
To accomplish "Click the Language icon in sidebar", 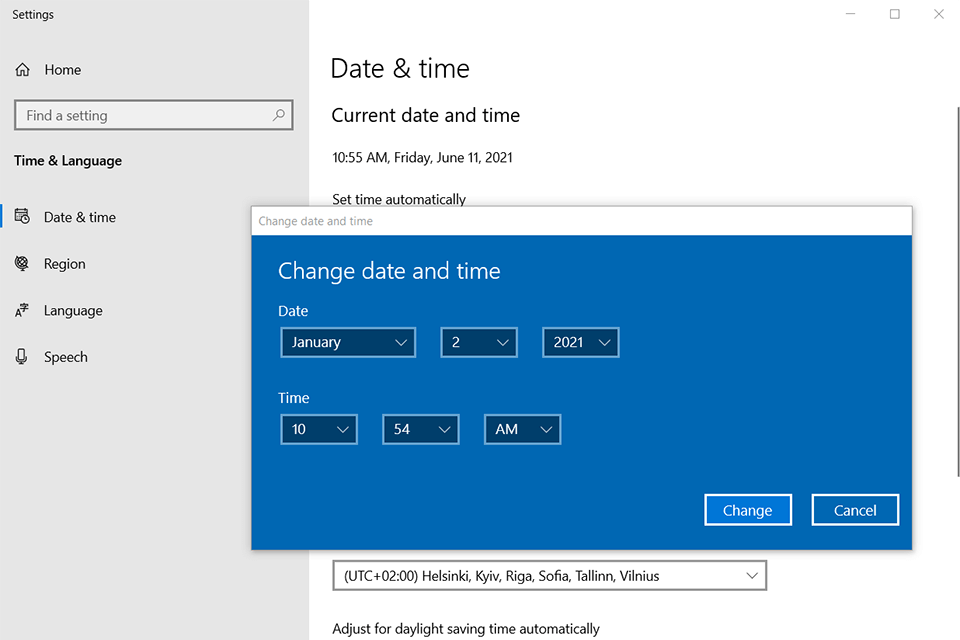I will click(x=22, y=311).
